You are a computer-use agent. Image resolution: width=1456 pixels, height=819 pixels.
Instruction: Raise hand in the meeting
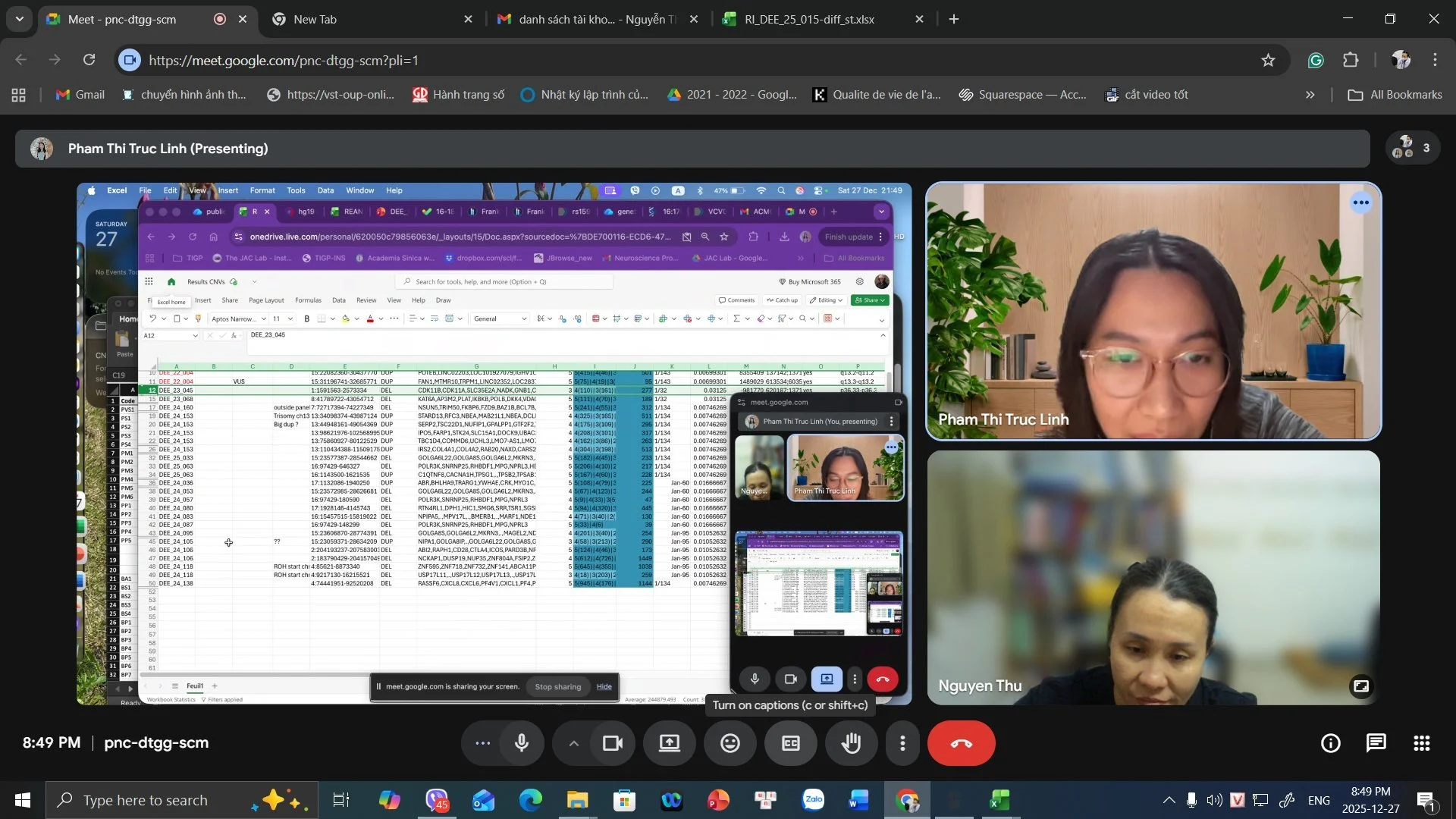click(x=851, y=743)
